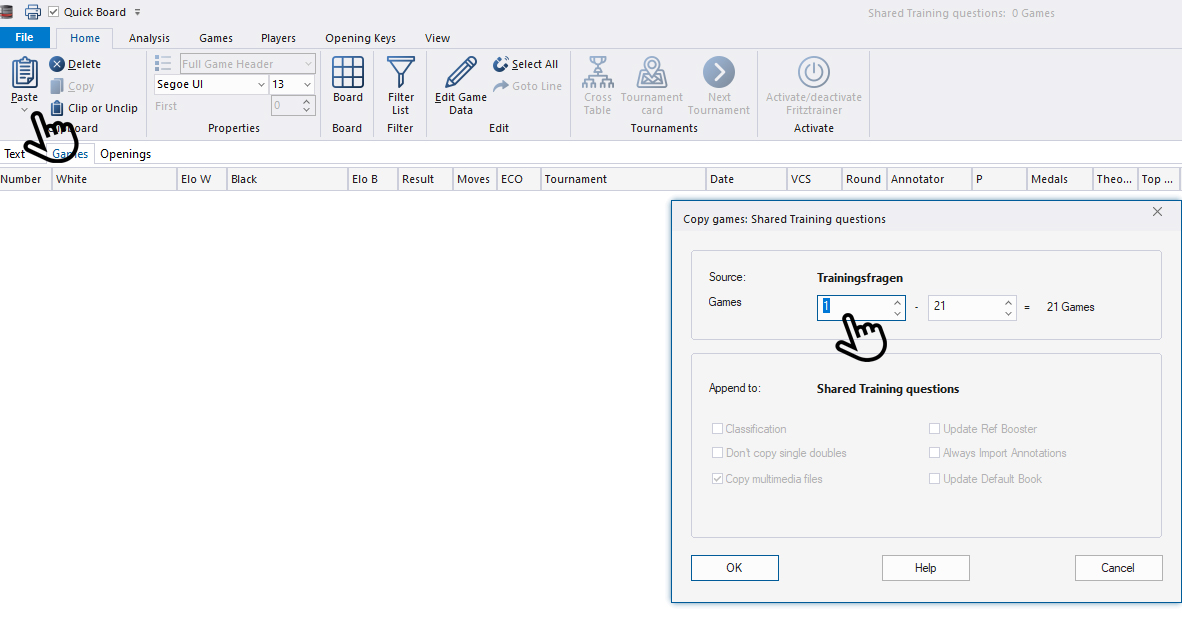Image resolution: width=1182 pixels, height=636 pixels.
Task: Click the Paste clipboard icon
Action: click(24, 73)
